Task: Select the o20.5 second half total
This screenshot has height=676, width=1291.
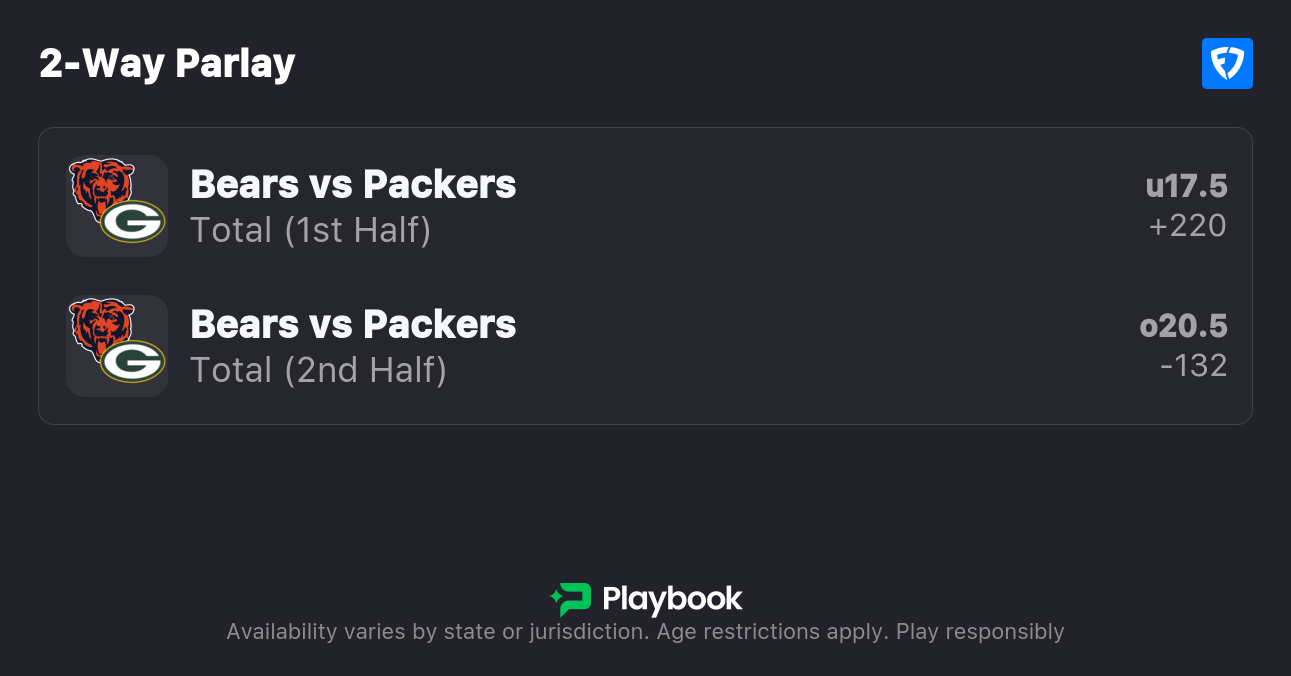Action: [x=1183, y=326]
